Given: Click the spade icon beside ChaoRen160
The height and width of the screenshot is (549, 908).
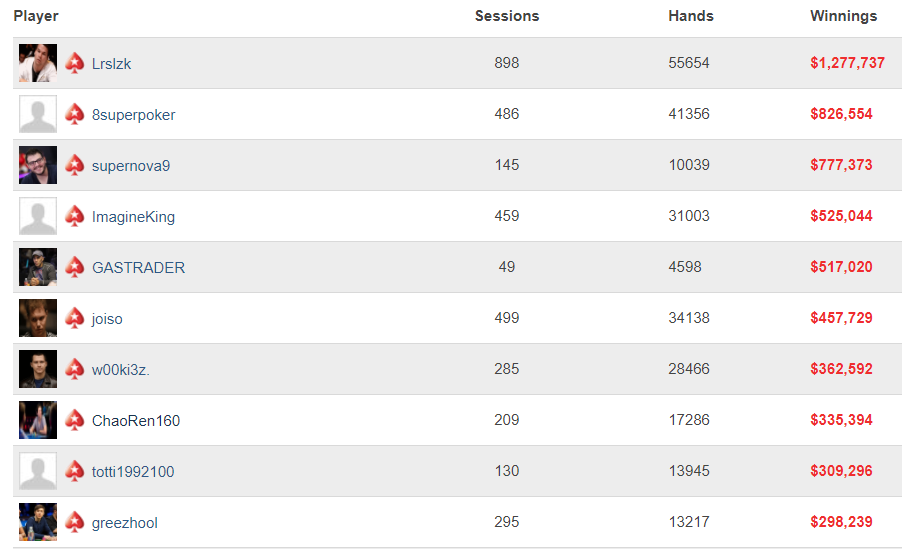Looking at the screenshot, I should 74,420.
